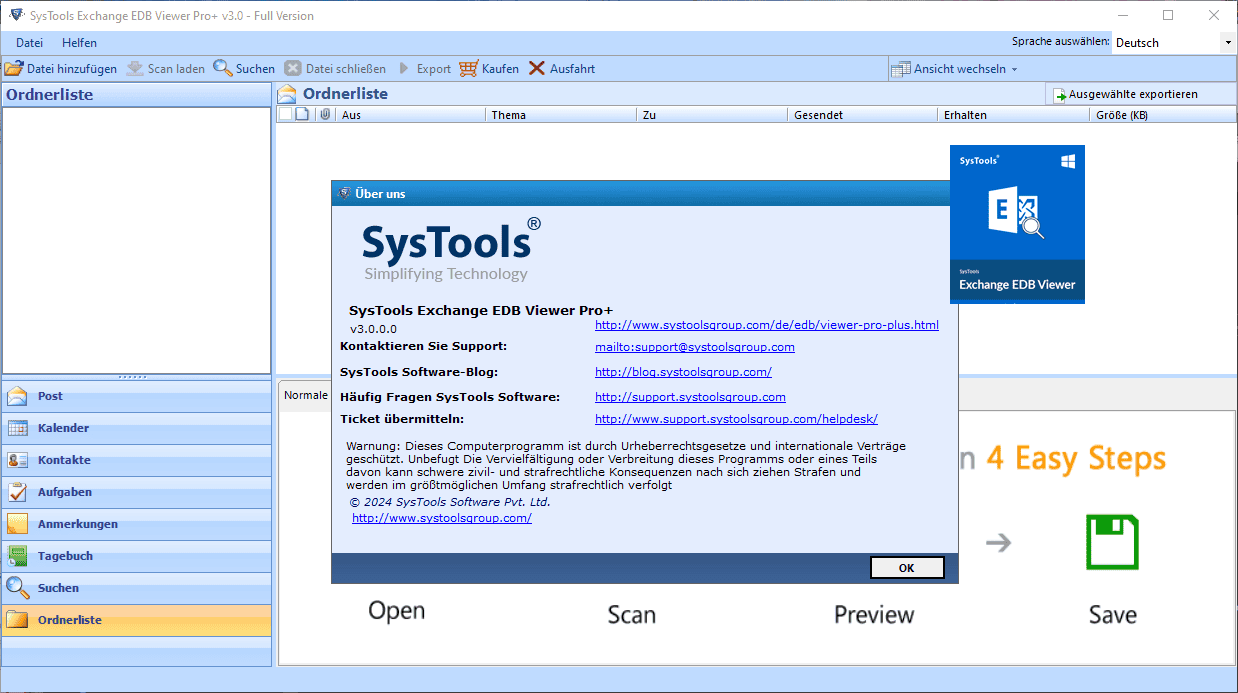Screen dimensions: 1238x693
Task: Open the viewer-pro-plus.html product link
Action: point(767,325)
